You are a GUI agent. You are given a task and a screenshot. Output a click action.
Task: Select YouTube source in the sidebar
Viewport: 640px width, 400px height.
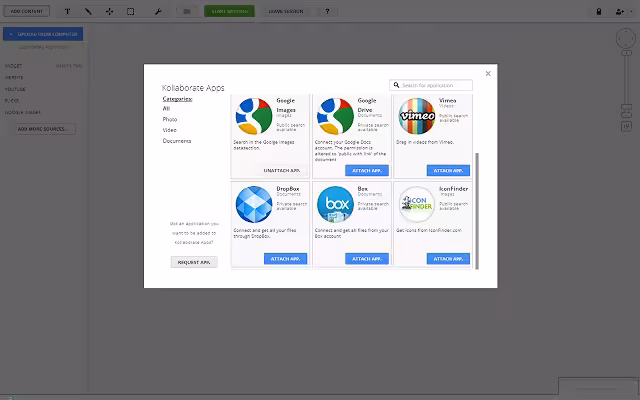coord(15,89)
